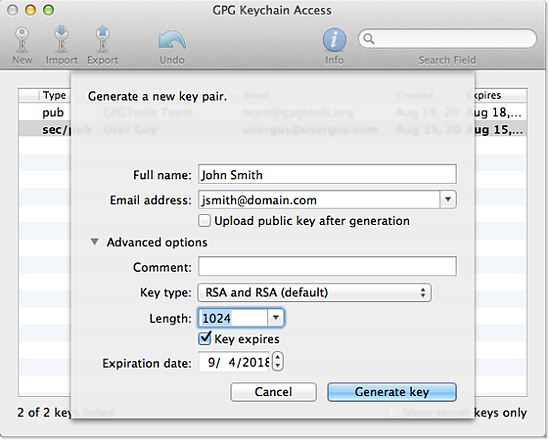
Task: Uncheck the Key expires checkbox
Action: pos(204,338)
